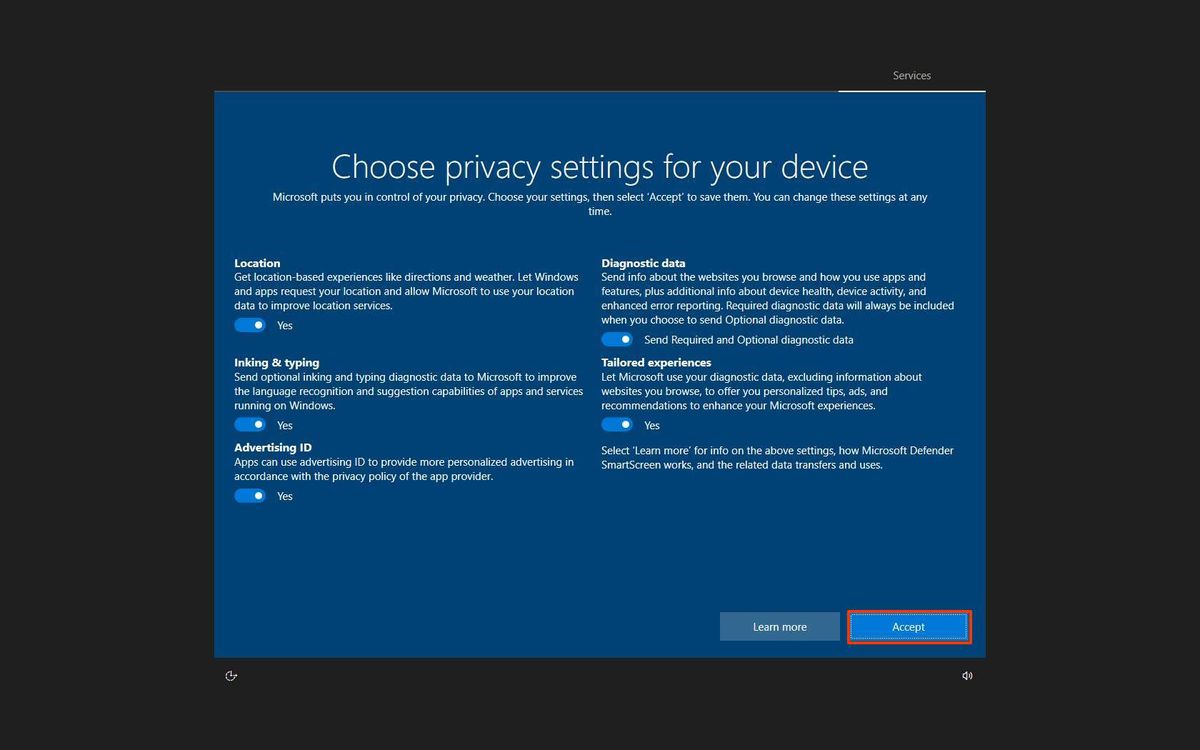
Task: Click the Diagnostic data section heading
Action: pyautogui.click(x=642, y=262)
